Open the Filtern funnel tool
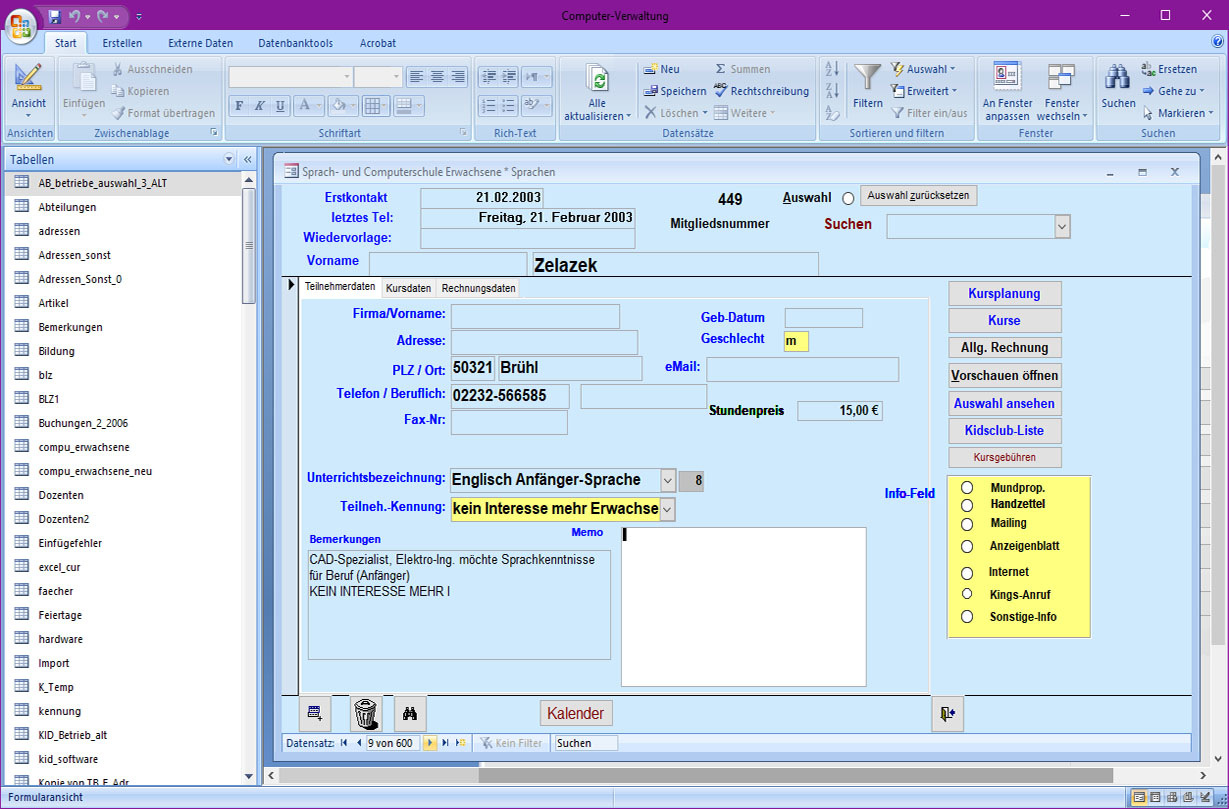 coord(868,87)
